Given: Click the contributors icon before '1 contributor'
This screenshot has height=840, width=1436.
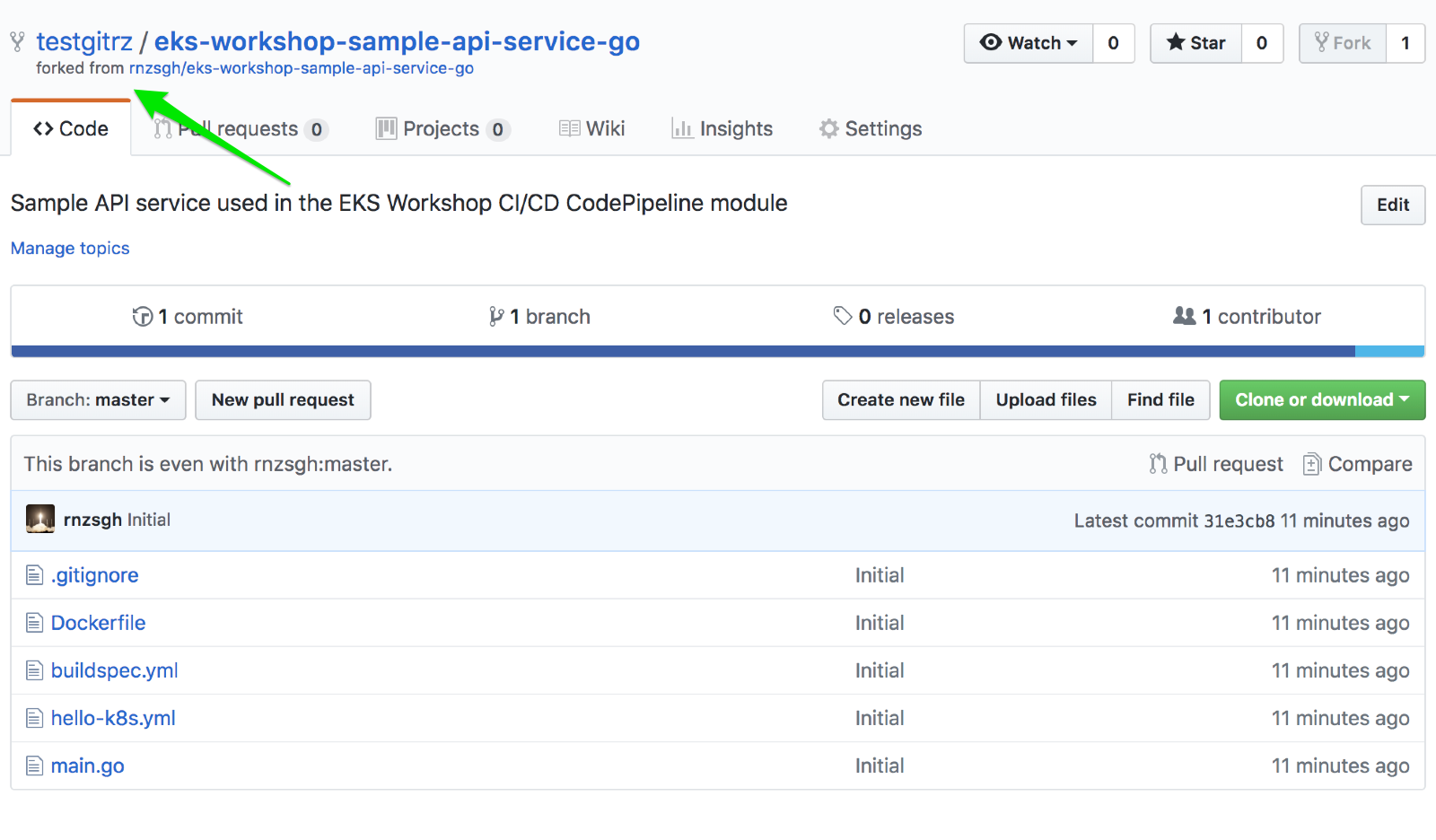Looking at the screenshot, I should (x=1184, y=316).
